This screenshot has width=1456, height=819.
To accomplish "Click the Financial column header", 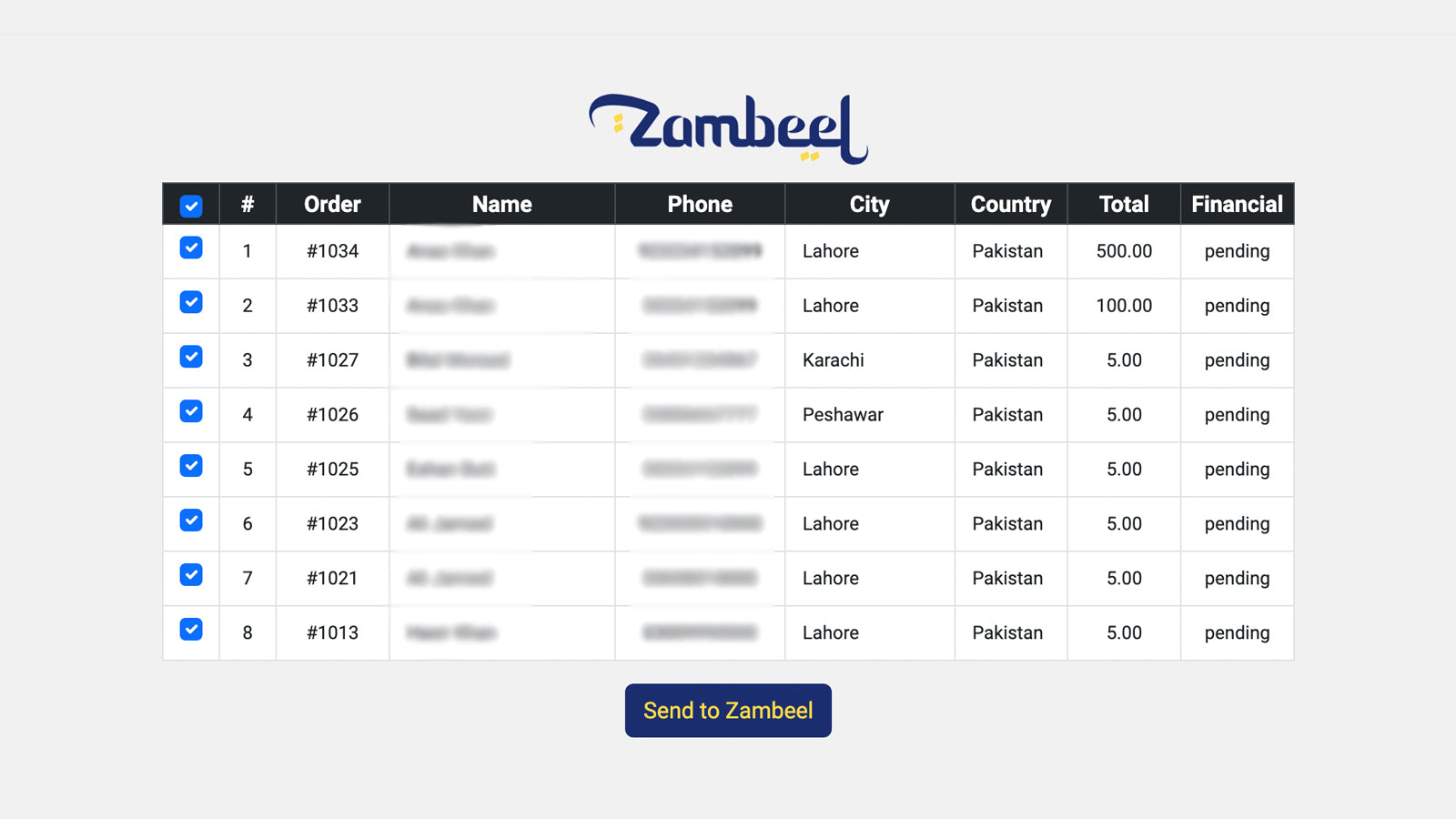I will click(x=1237, y=204).
